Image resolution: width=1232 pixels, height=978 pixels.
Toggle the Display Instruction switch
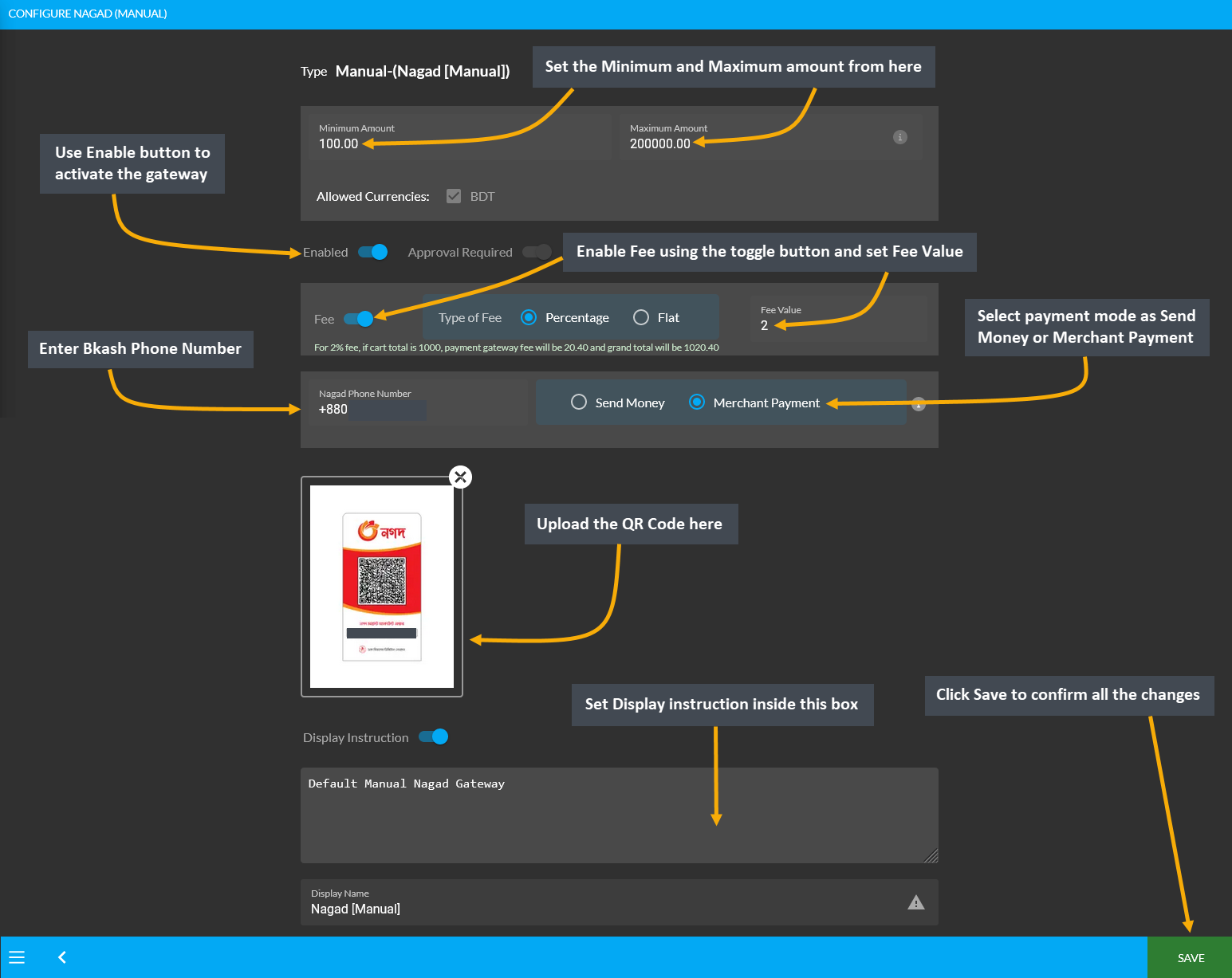[434, 736]
